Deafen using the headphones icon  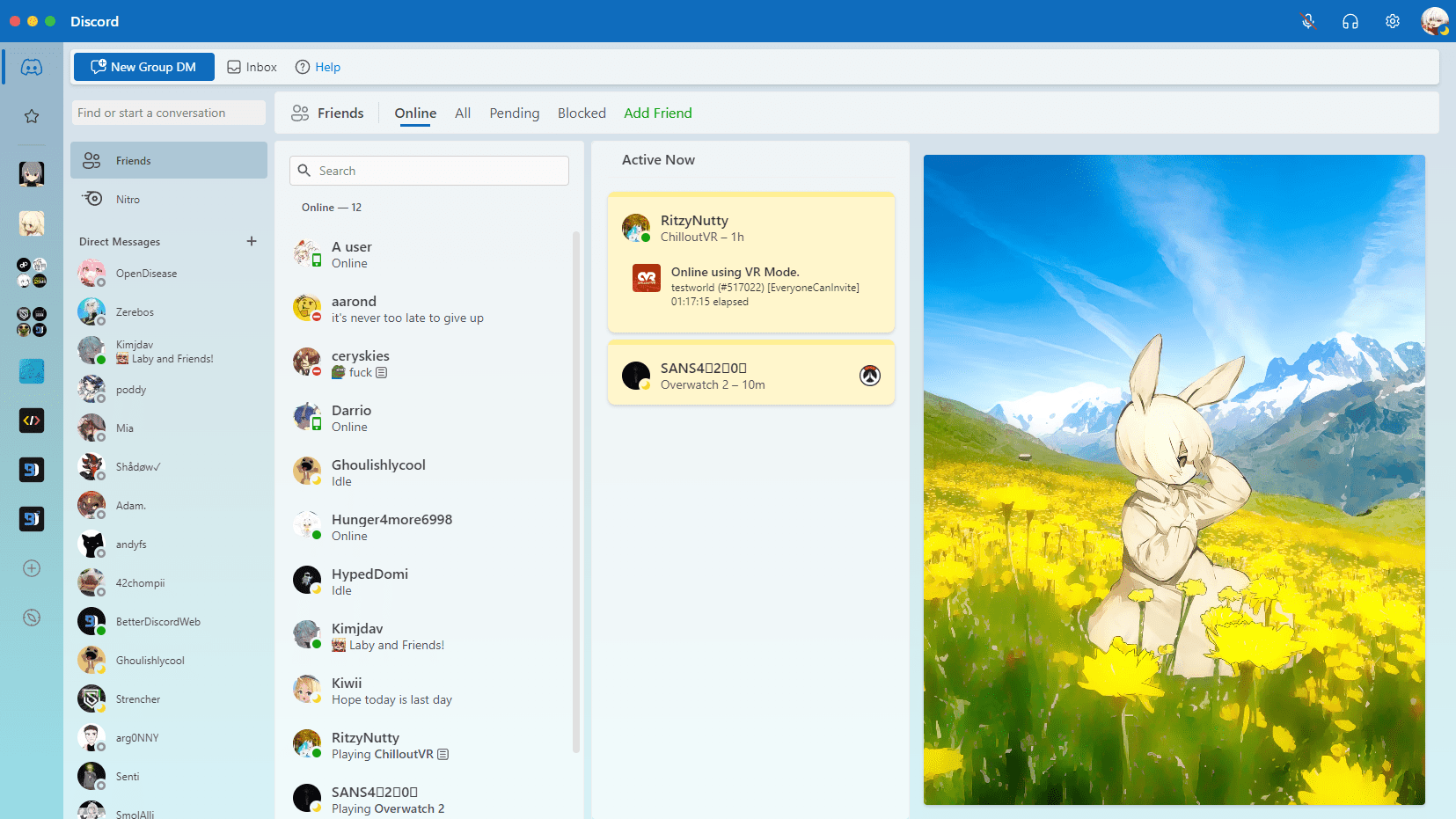point(1351,20)
